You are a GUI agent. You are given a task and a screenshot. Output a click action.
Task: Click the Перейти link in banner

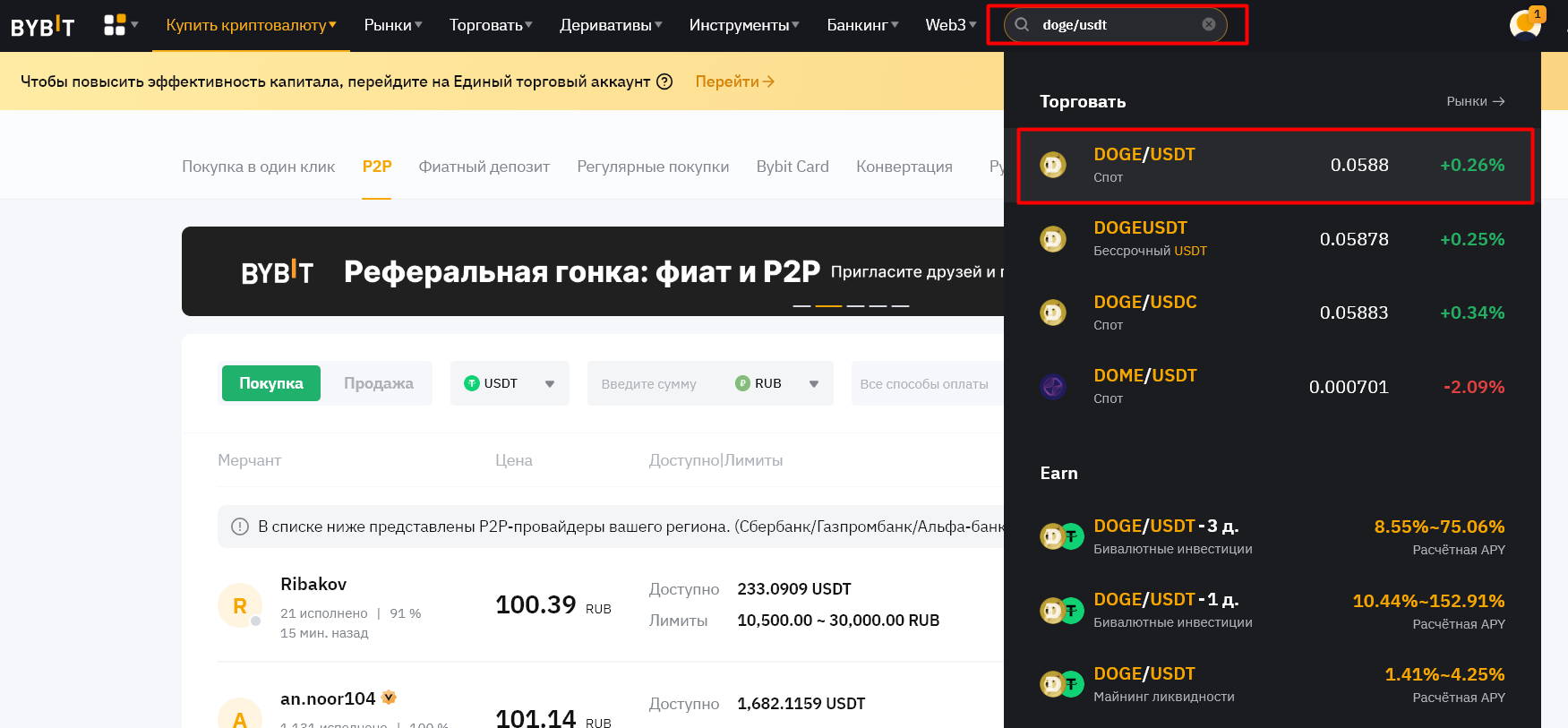pos(735,81)
